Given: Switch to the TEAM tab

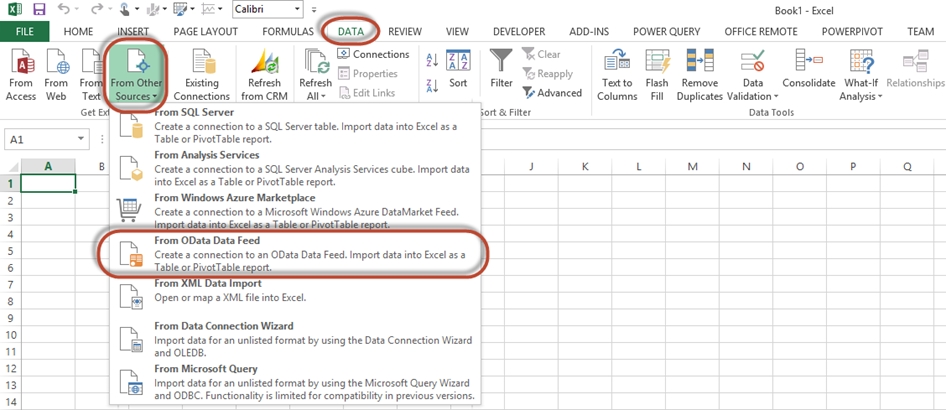Looking at the screenshot, I should click(x=920, y=31).
